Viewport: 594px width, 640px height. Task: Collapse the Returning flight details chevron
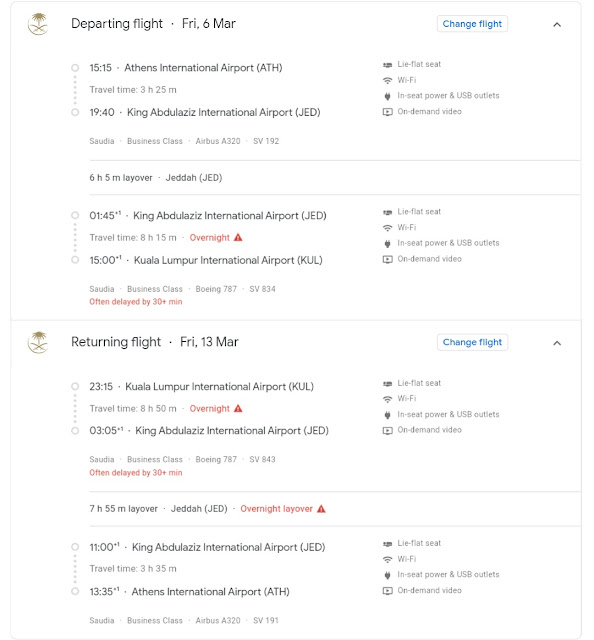point(557,343)
